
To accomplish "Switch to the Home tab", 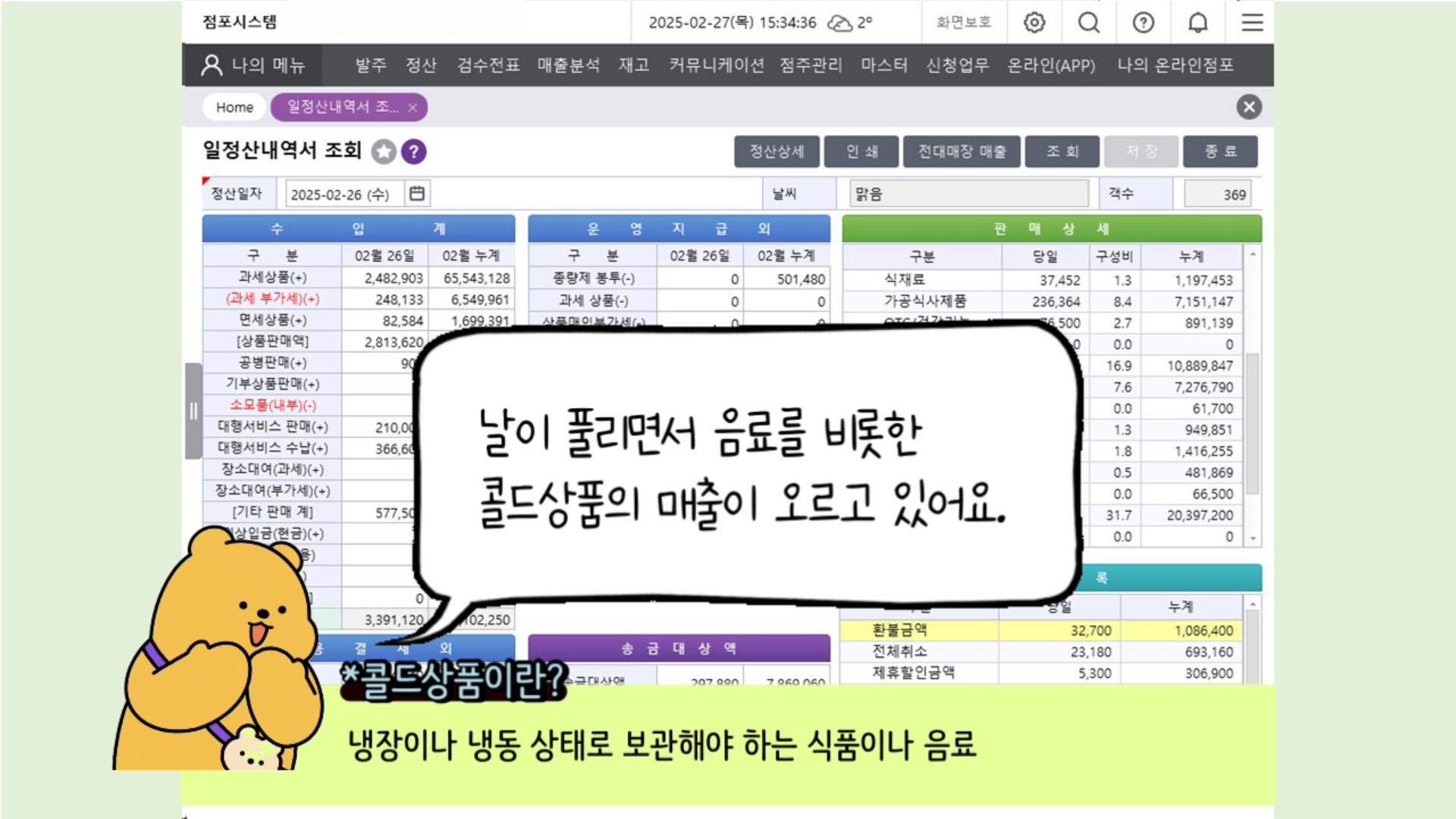I will tap(234, 108).
